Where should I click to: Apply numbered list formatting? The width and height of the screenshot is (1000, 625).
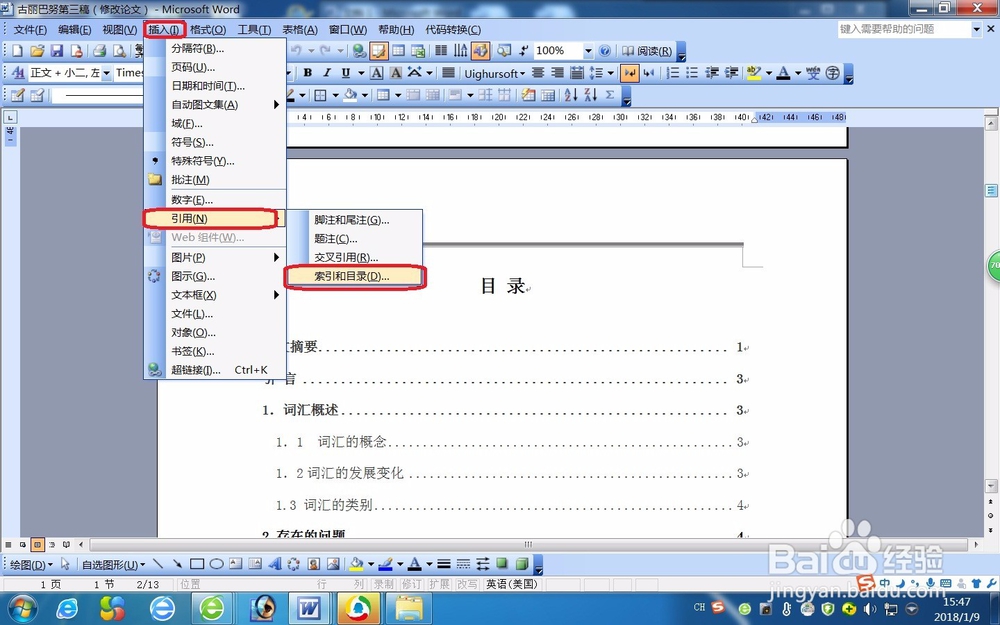(x=673, y=73)
